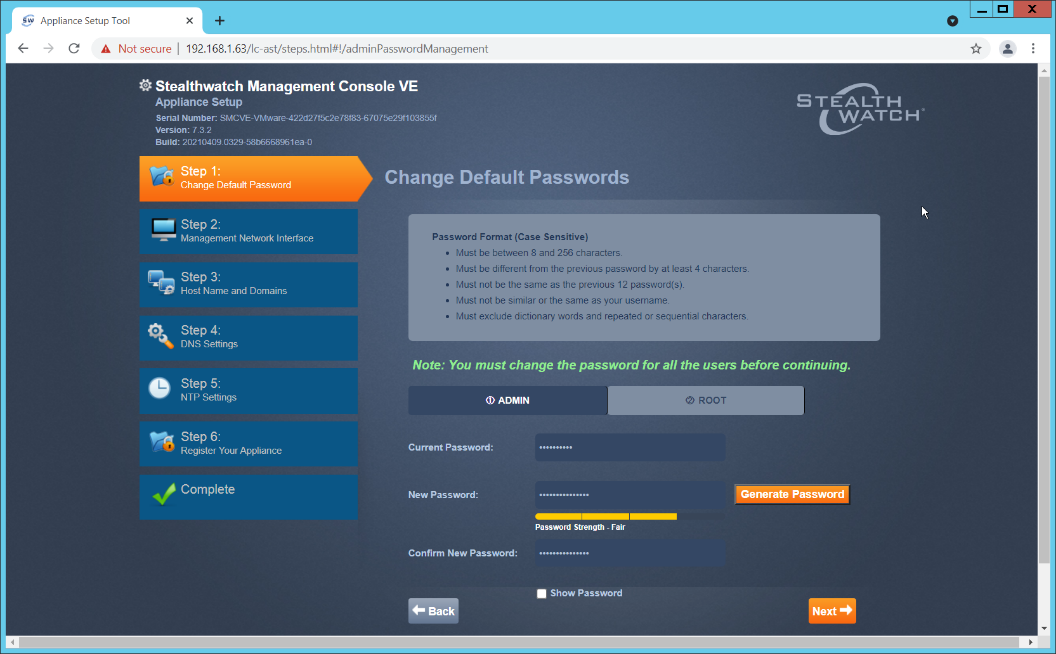The height and width of the screenshot is (654, 1056).
Task: Open a new browser tab with the plus
Action: (x=218, y=19)
